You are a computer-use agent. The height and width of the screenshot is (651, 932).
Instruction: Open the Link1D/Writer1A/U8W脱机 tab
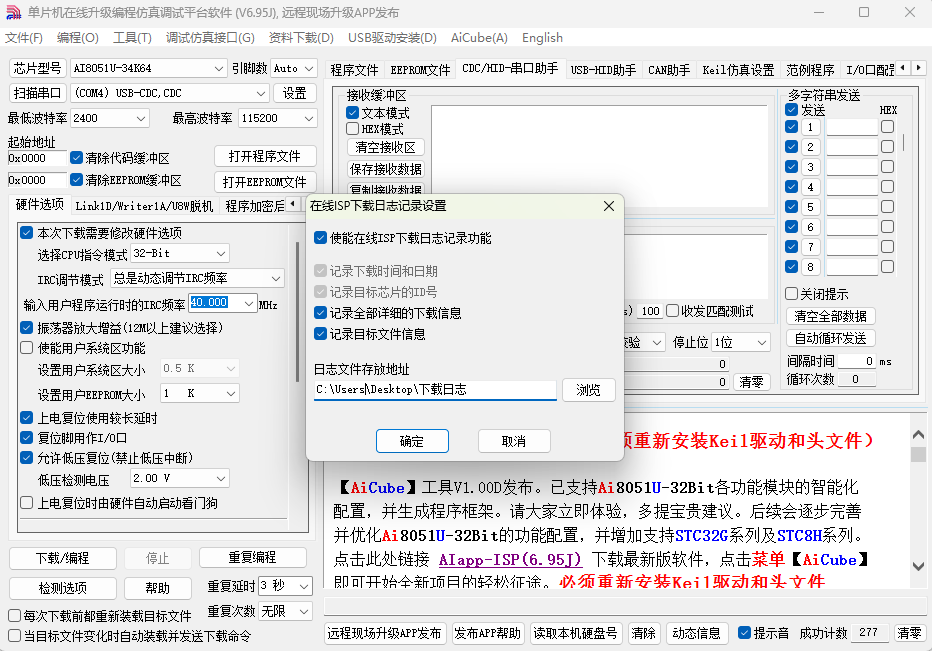[x=144, y=206]
